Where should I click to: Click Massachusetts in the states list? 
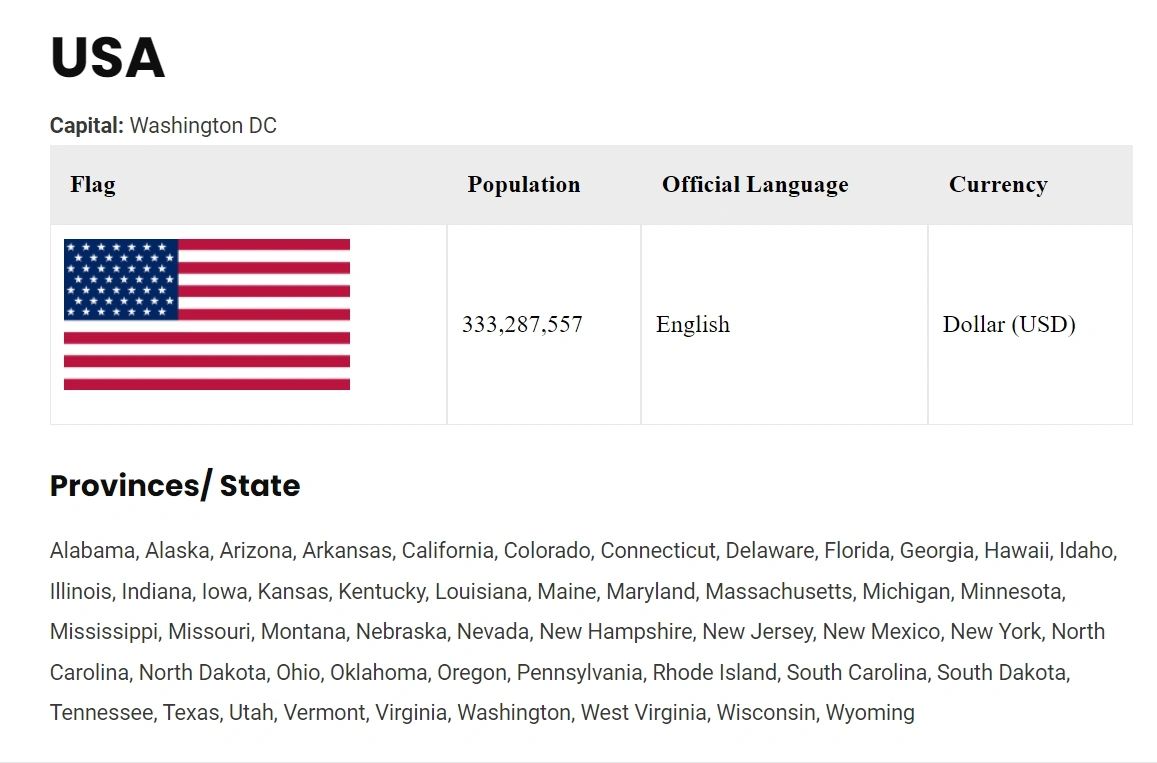[779, 591]
